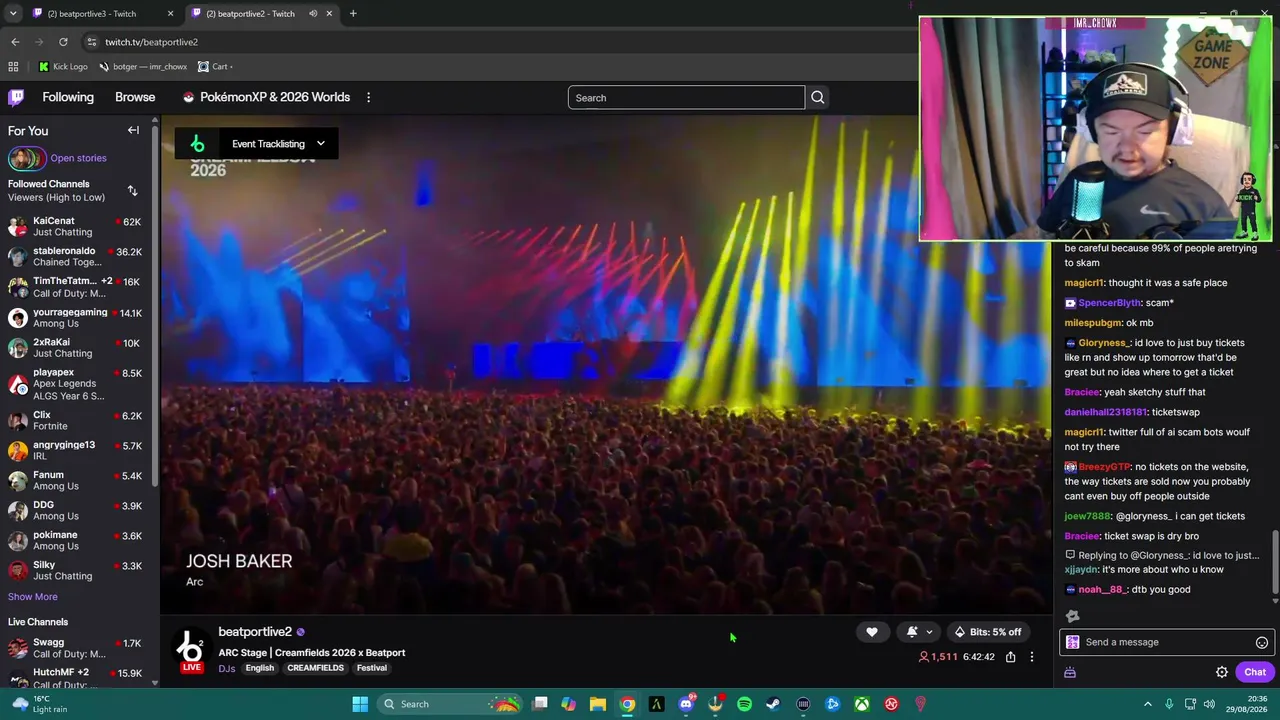
Task: Open File Explorer from the taskbar
Action: point(597,704)
